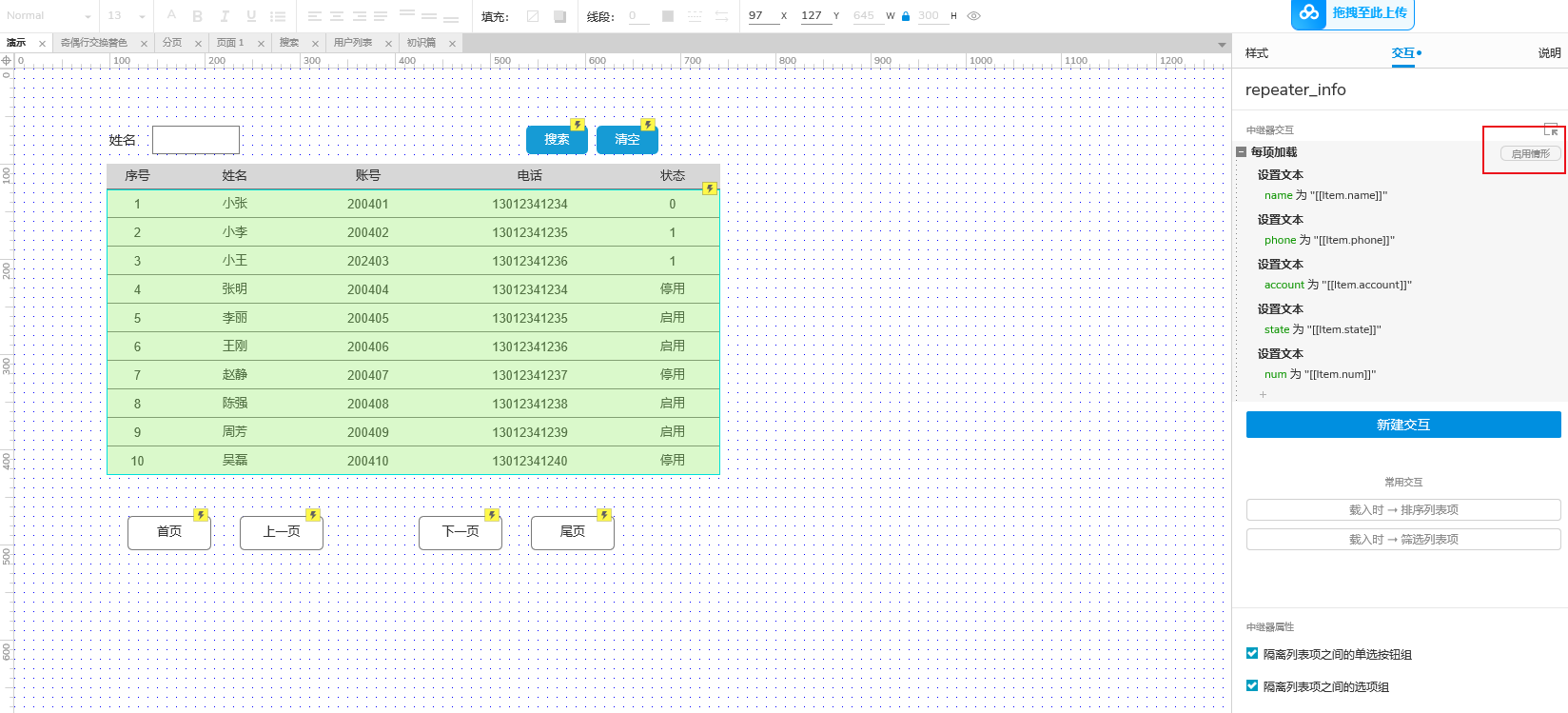The image size is (1568, 713).
Task: Toggle 隔离列表项之间的单选按钮组 checkbox
Action: [1252, 654]
